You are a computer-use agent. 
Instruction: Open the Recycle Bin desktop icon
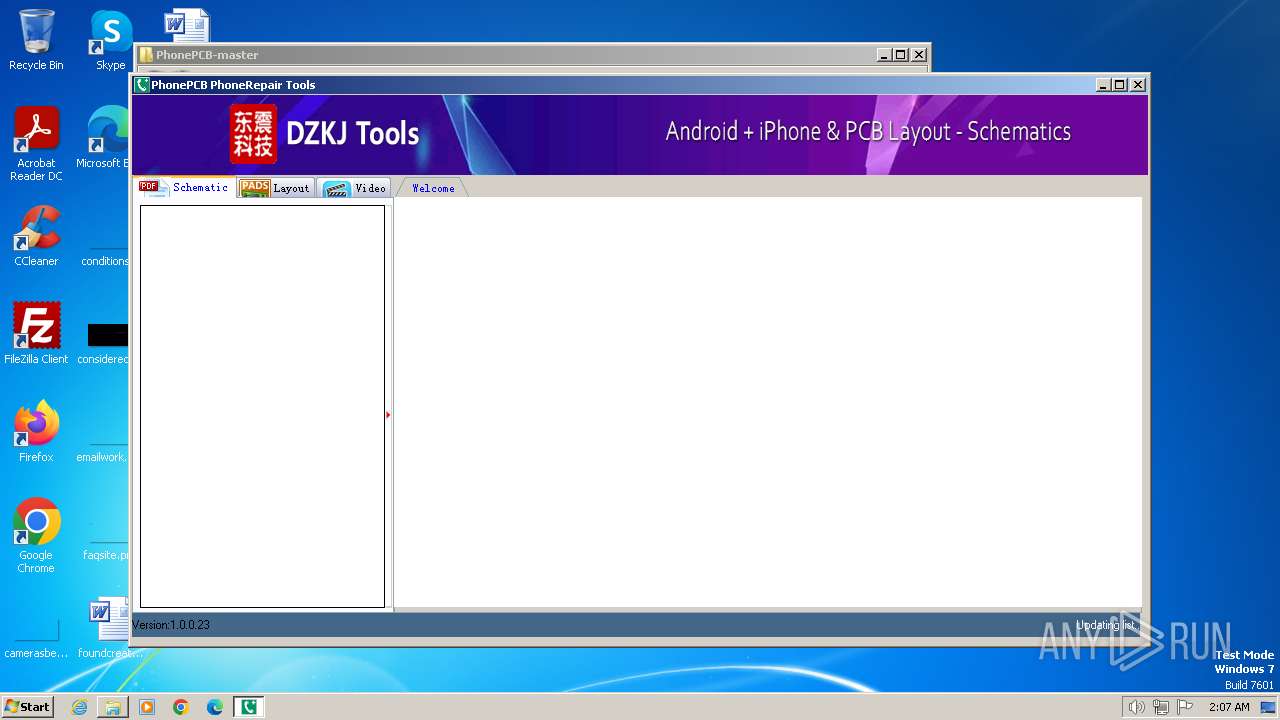pos(36,40)
